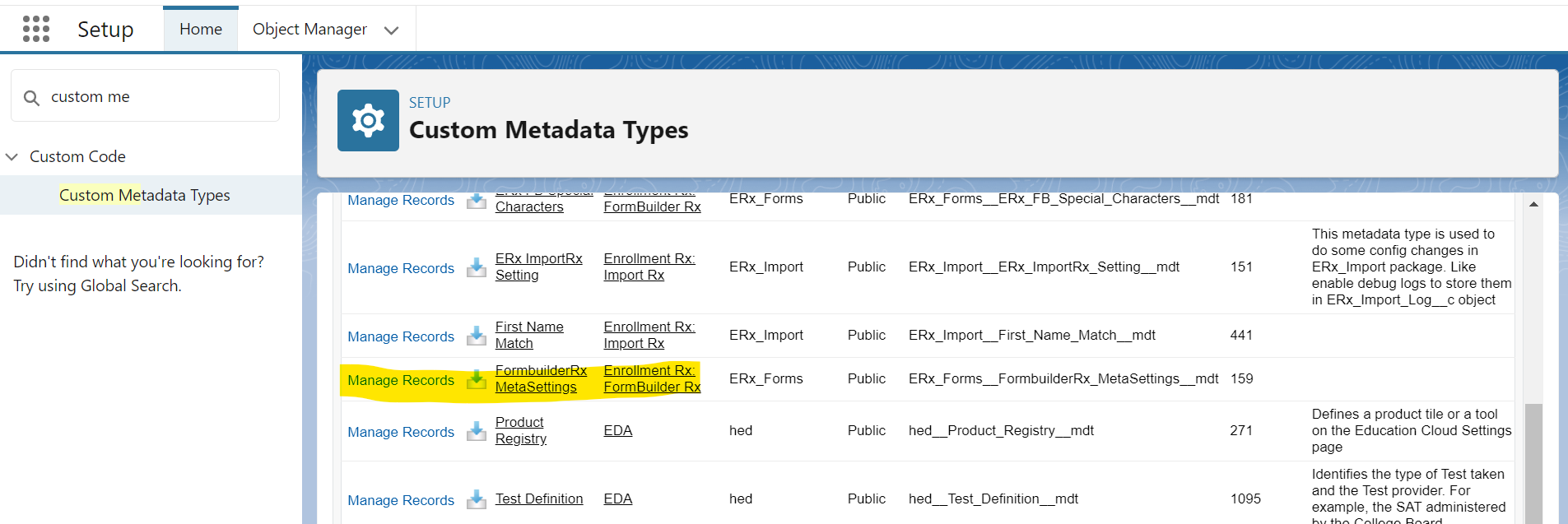The height and width of the screenshot is (524, 1568).
Task: Click the download icon for FormbuilderRx MetaSettings
Action: pyautogui.click(x=477, y=380)
